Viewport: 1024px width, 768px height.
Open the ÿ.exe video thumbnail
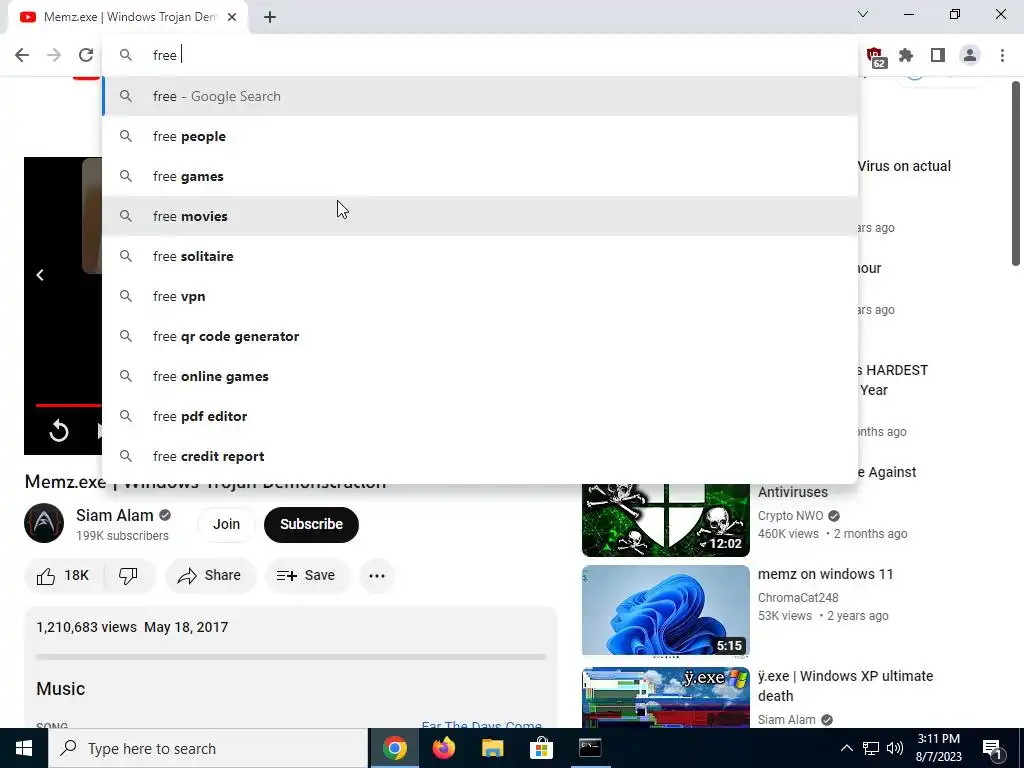[x=665, y=697]
